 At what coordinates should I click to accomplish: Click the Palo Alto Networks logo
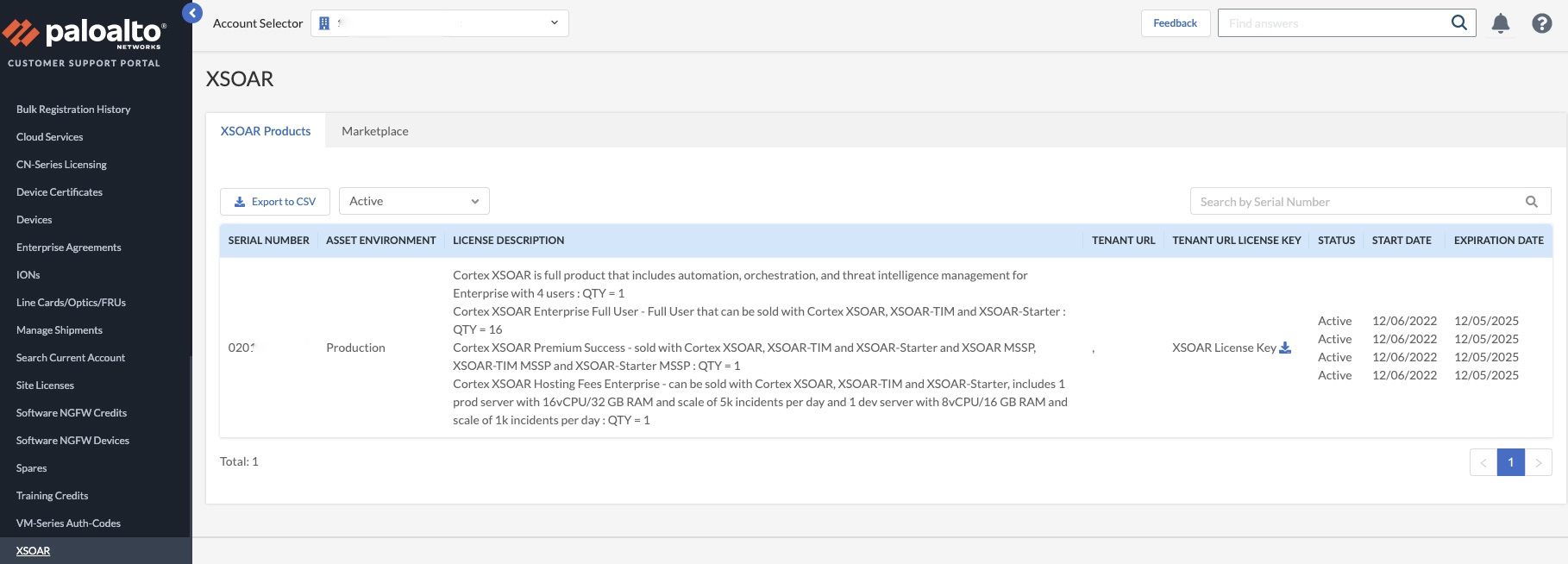pos(85,34)
